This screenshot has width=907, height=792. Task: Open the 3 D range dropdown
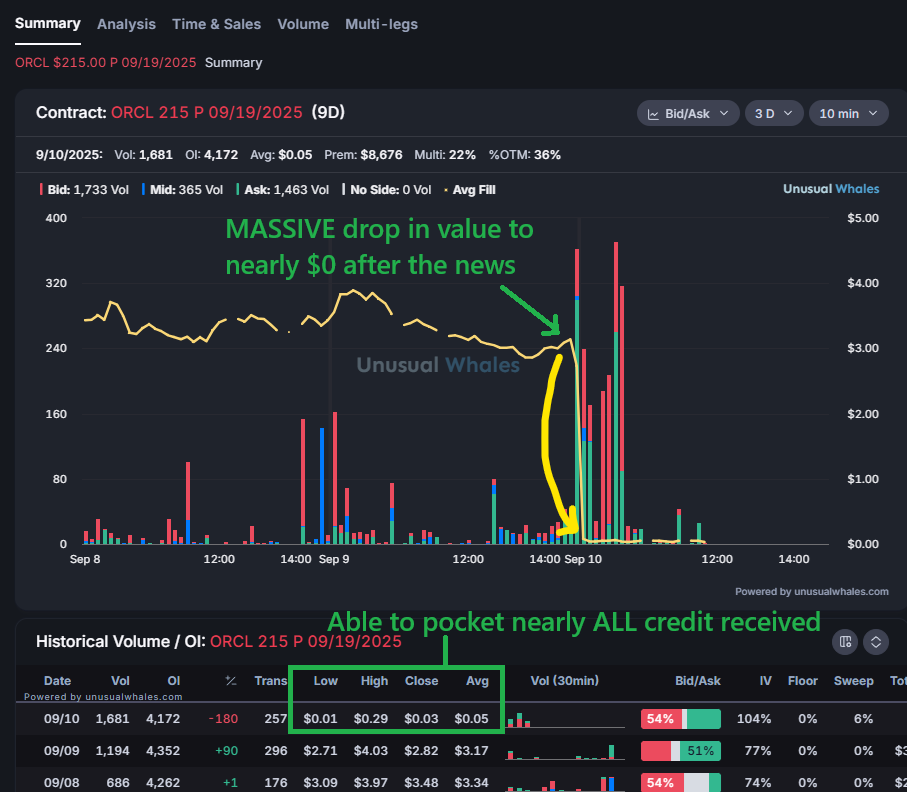(773, 113)
